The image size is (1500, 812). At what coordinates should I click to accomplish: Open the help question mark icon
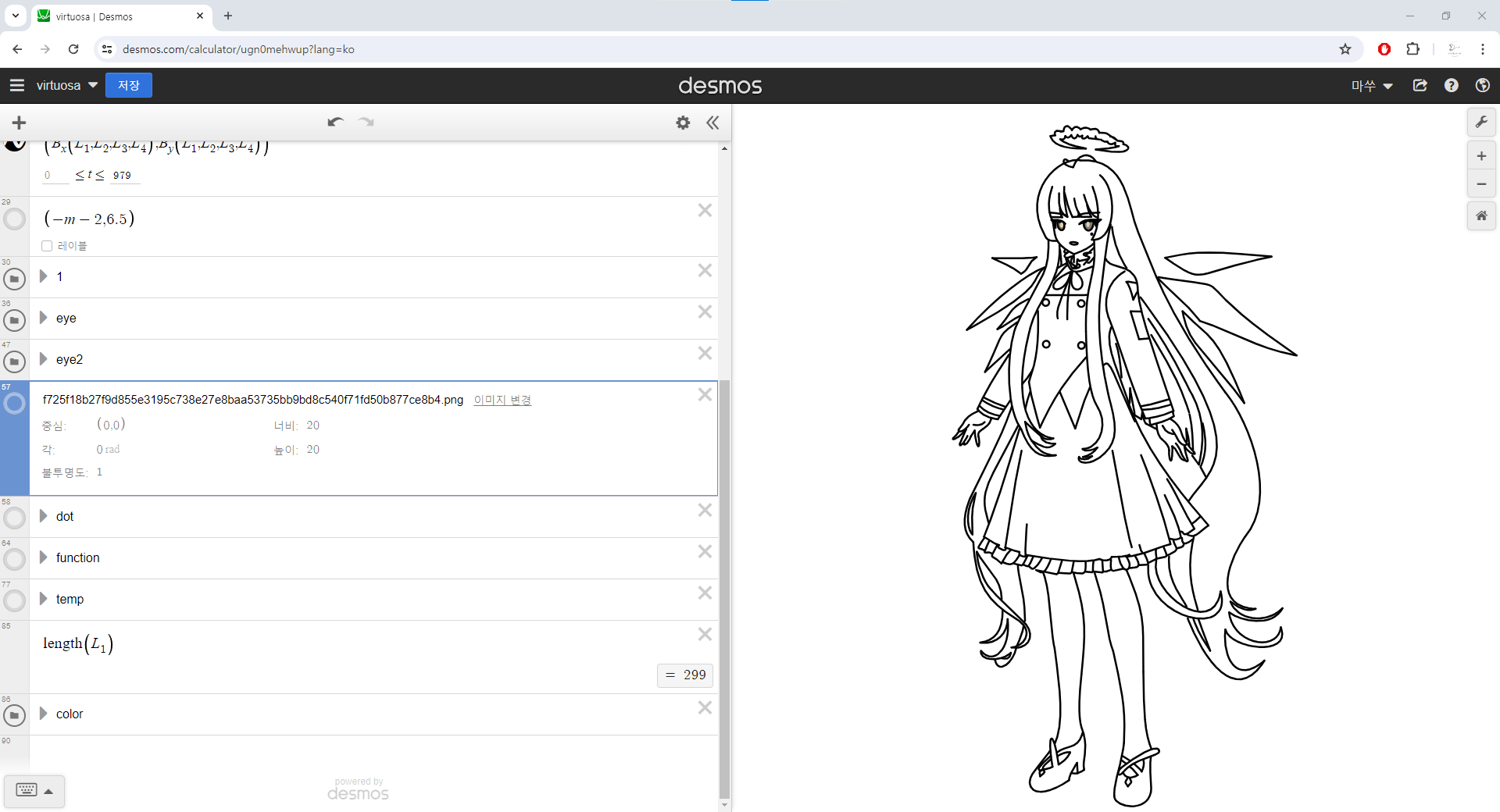click(x=1451, y=86)
